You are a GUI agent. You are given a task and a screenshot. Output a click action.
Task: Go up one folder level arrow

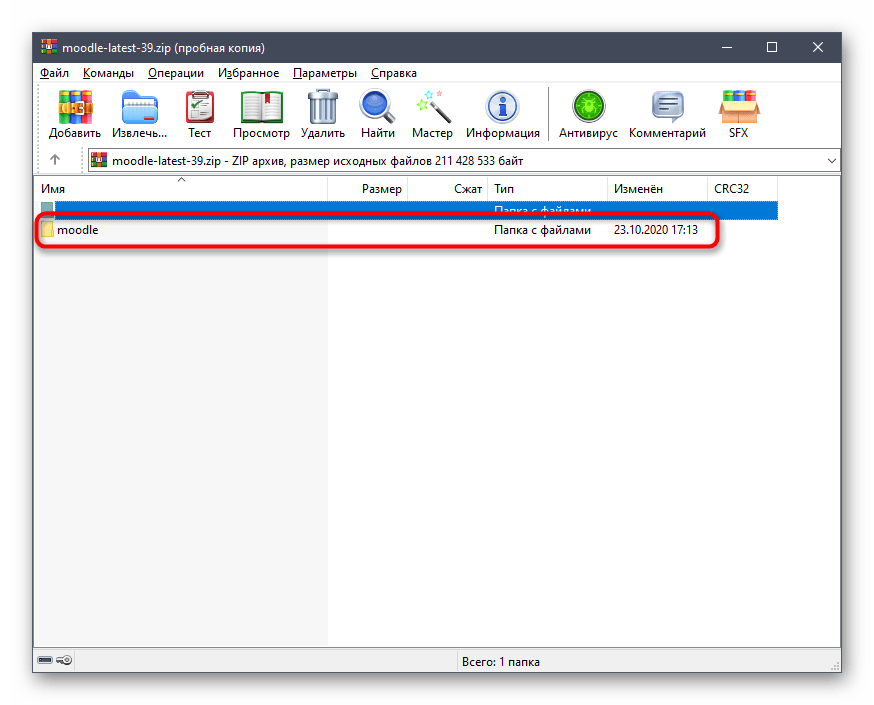click(55, 160)
